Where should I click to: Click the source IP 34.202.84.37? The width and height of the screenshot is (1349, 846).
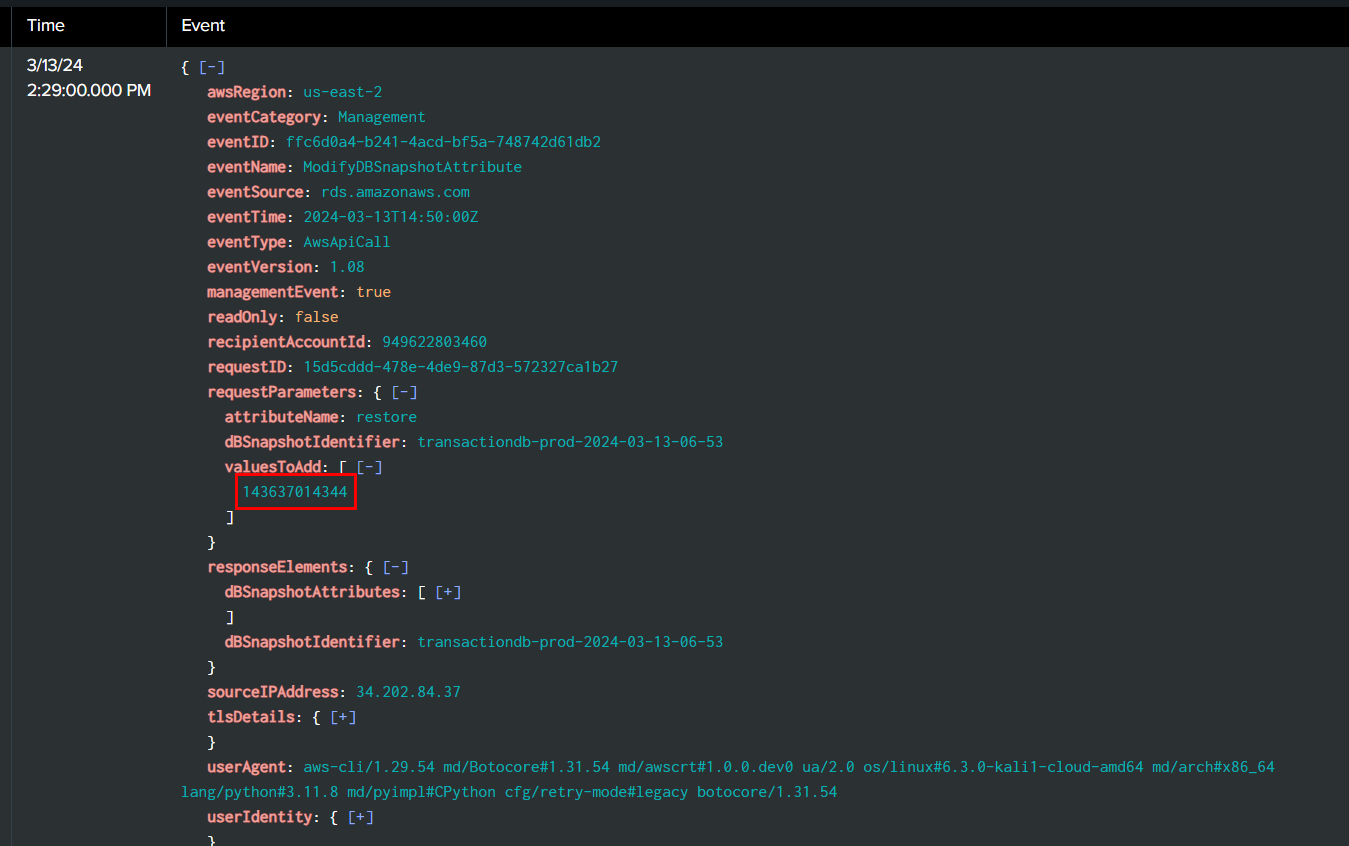408,692
